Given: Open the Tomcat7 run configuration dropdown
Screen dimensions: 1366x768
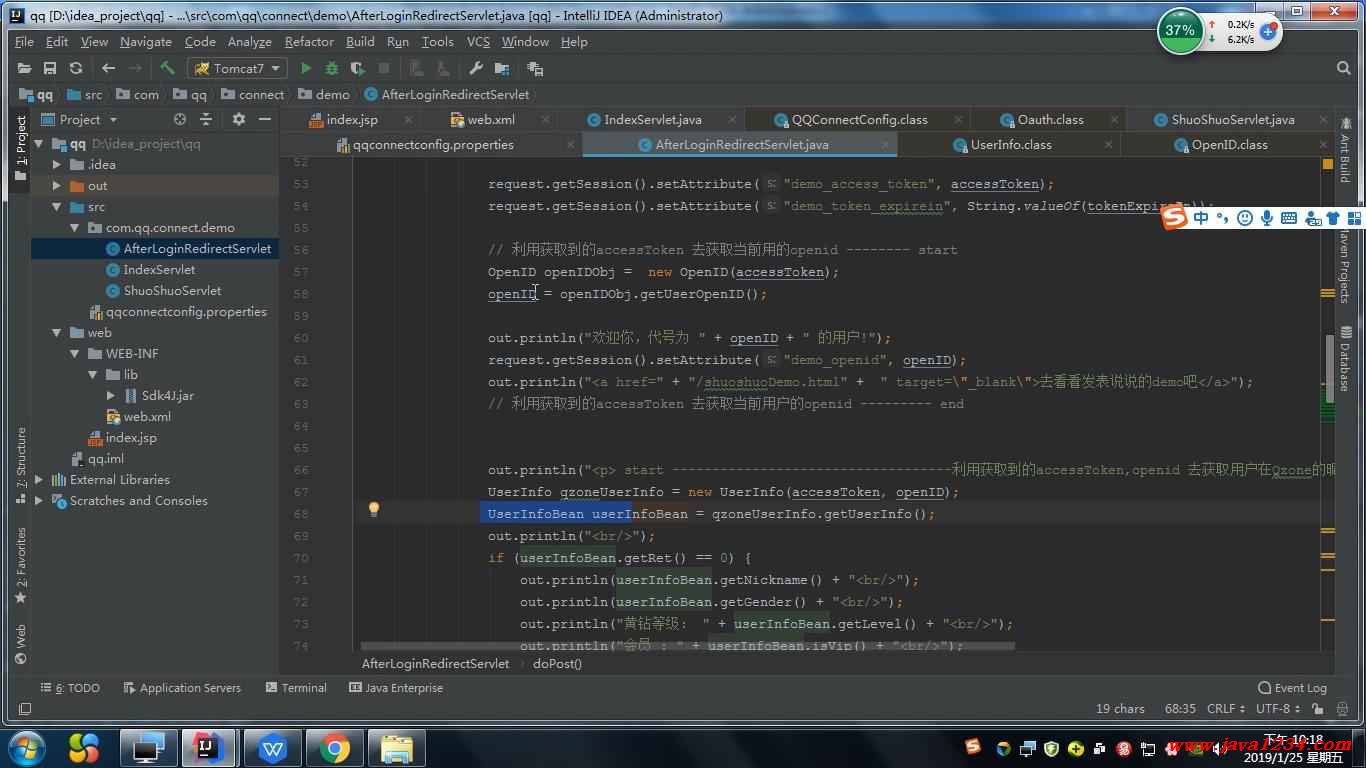Looking at the screenshot, I should click(x=238, y=68).
